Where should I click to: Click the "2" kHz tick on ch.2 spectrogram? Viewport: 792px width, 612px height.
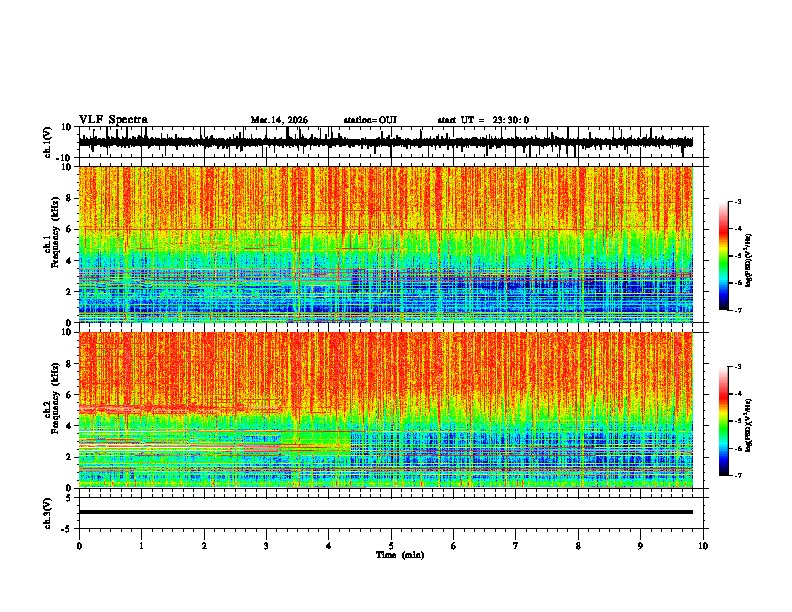click(70, 457)
